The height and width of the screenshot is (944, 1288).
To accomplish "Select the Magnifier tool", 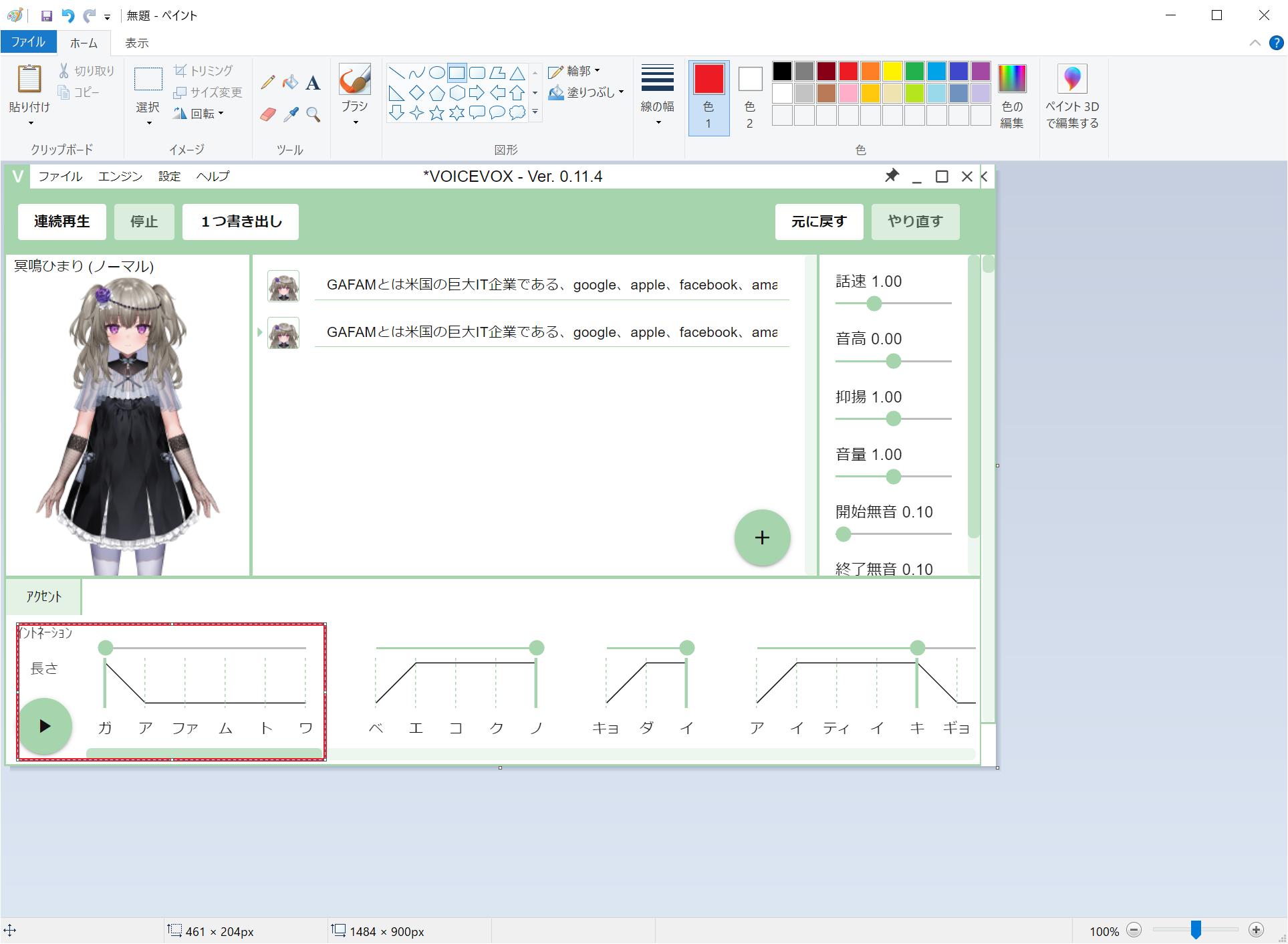I will [313, 114].
